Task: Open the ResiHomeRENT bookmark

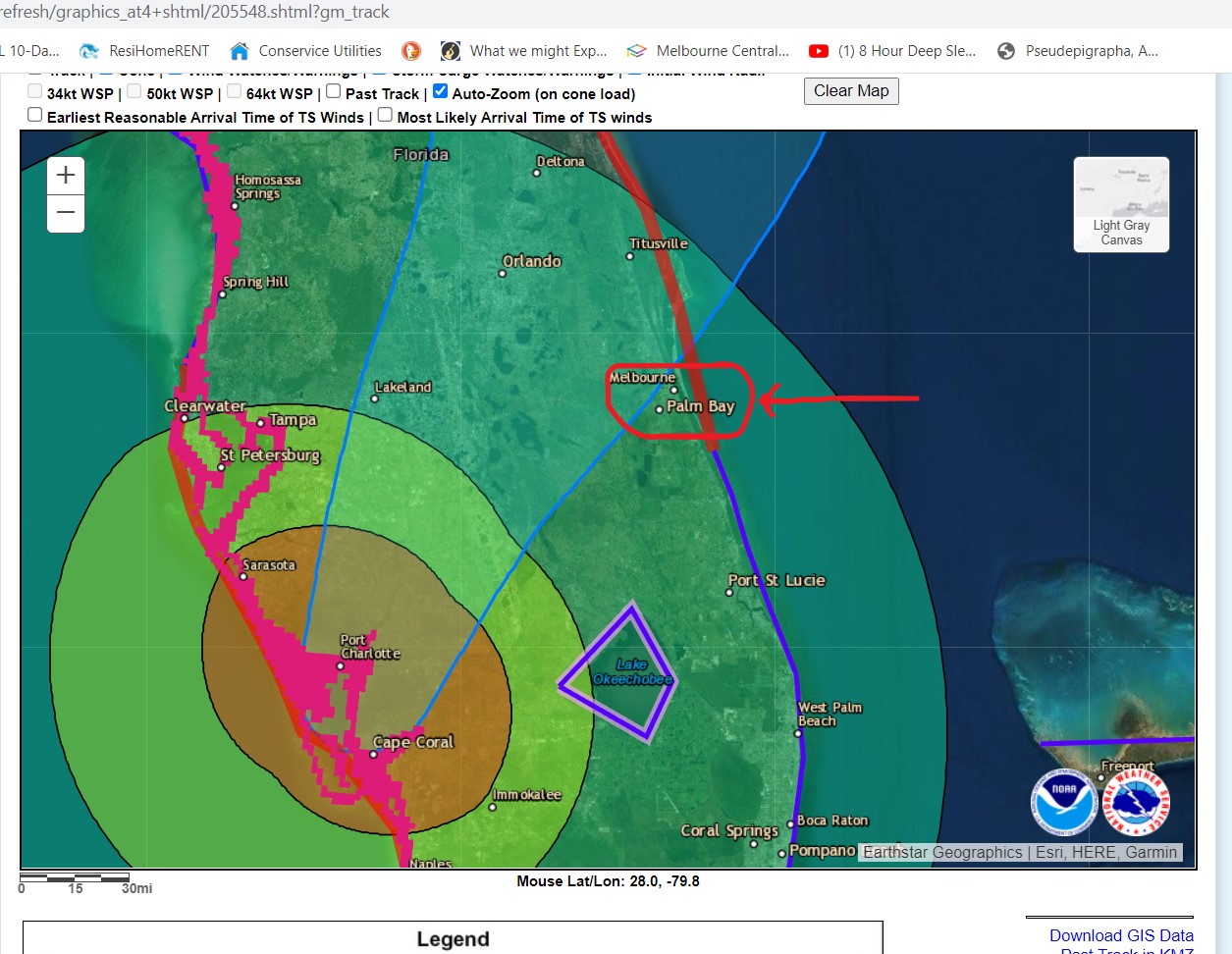Action: [x=145, y=51]
